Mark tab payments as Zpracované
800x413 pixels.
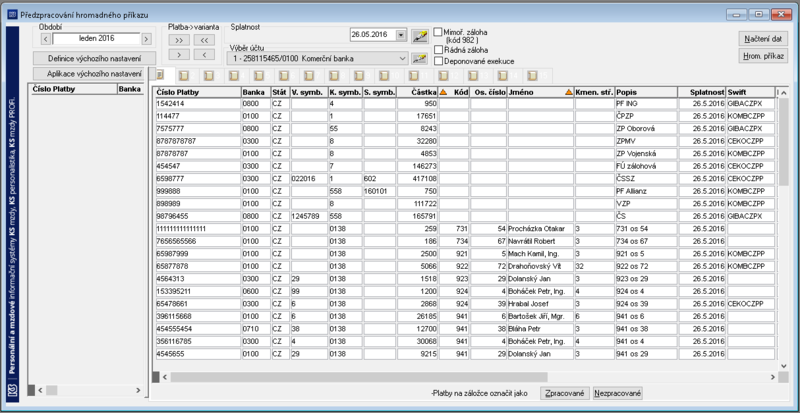(565, 393)
